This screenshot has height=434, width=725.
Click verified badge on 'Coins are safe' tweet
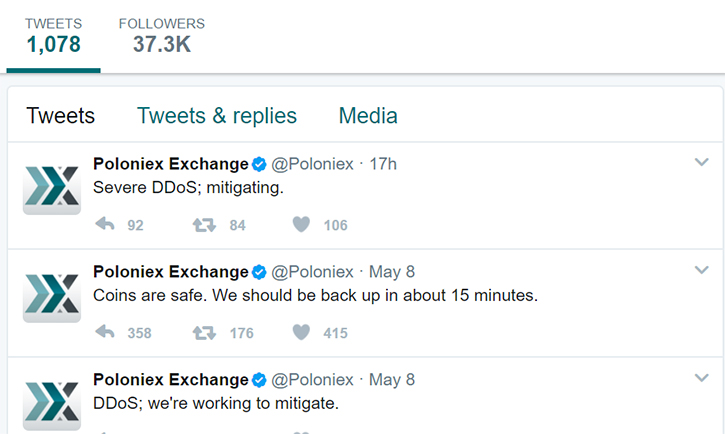[x=259, y=272]
